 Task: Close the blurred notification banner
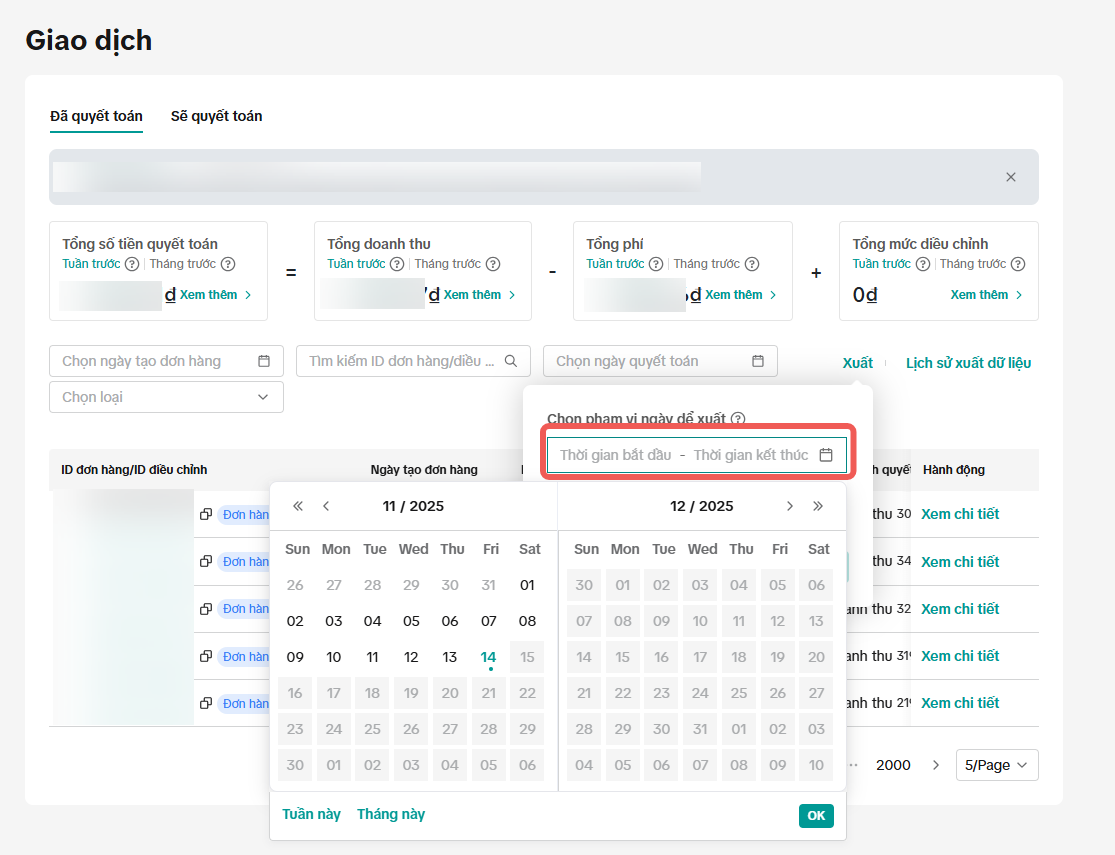pyautogui.click(x=1010, y=177)
